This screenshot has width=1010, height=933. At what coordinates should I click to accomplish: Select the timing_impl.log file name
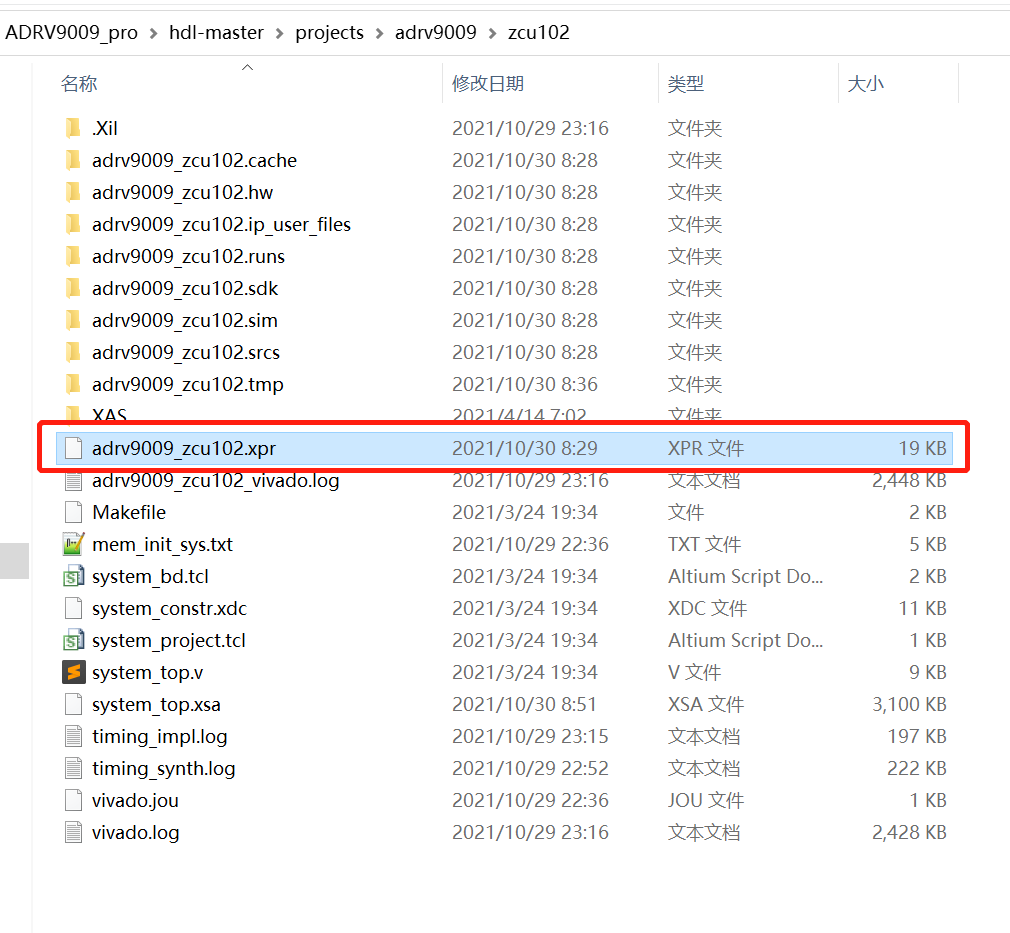click(159, 736)
